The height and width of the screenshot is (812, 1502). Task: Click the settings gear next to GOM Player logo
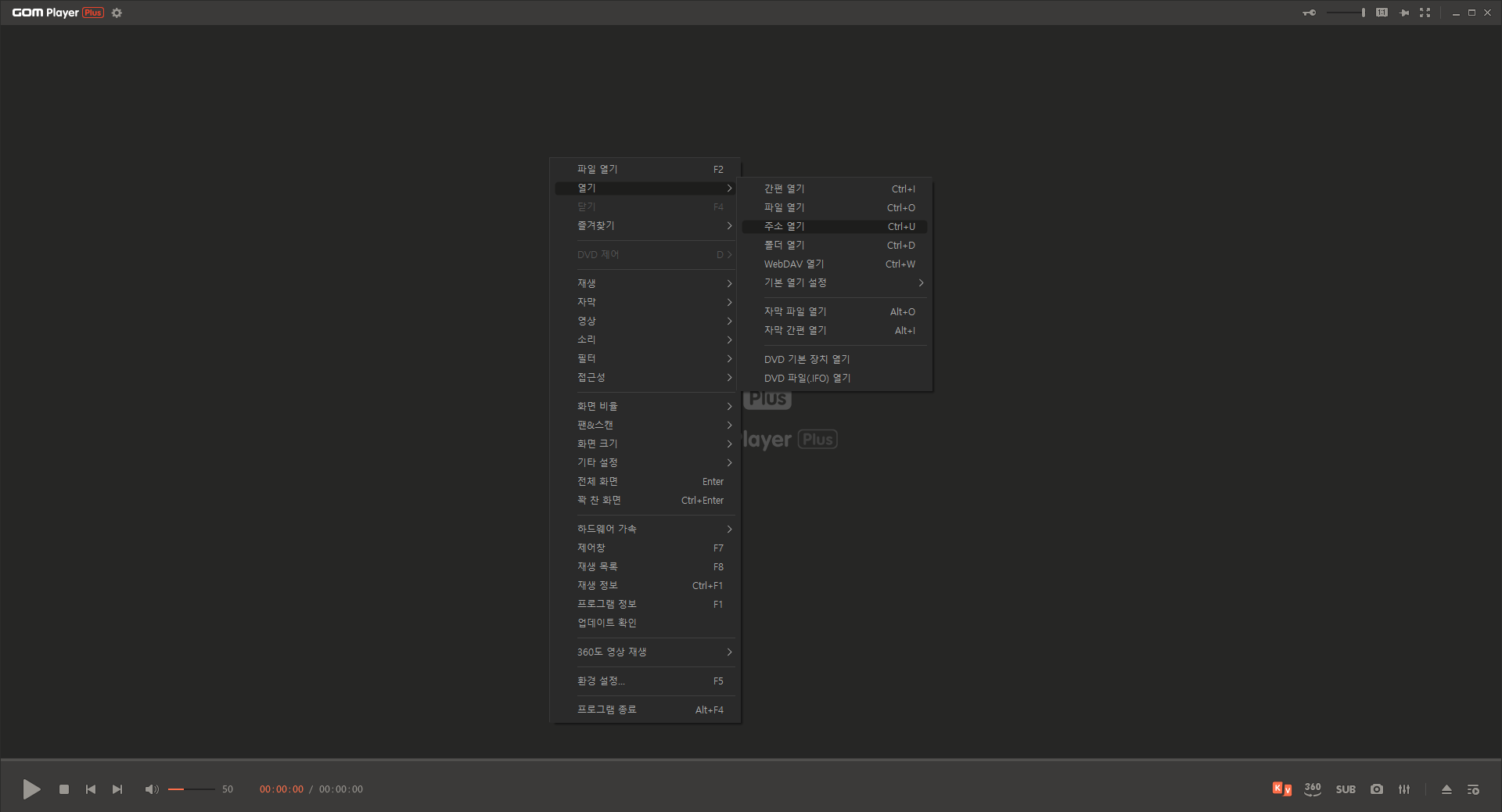coord(117,13)
